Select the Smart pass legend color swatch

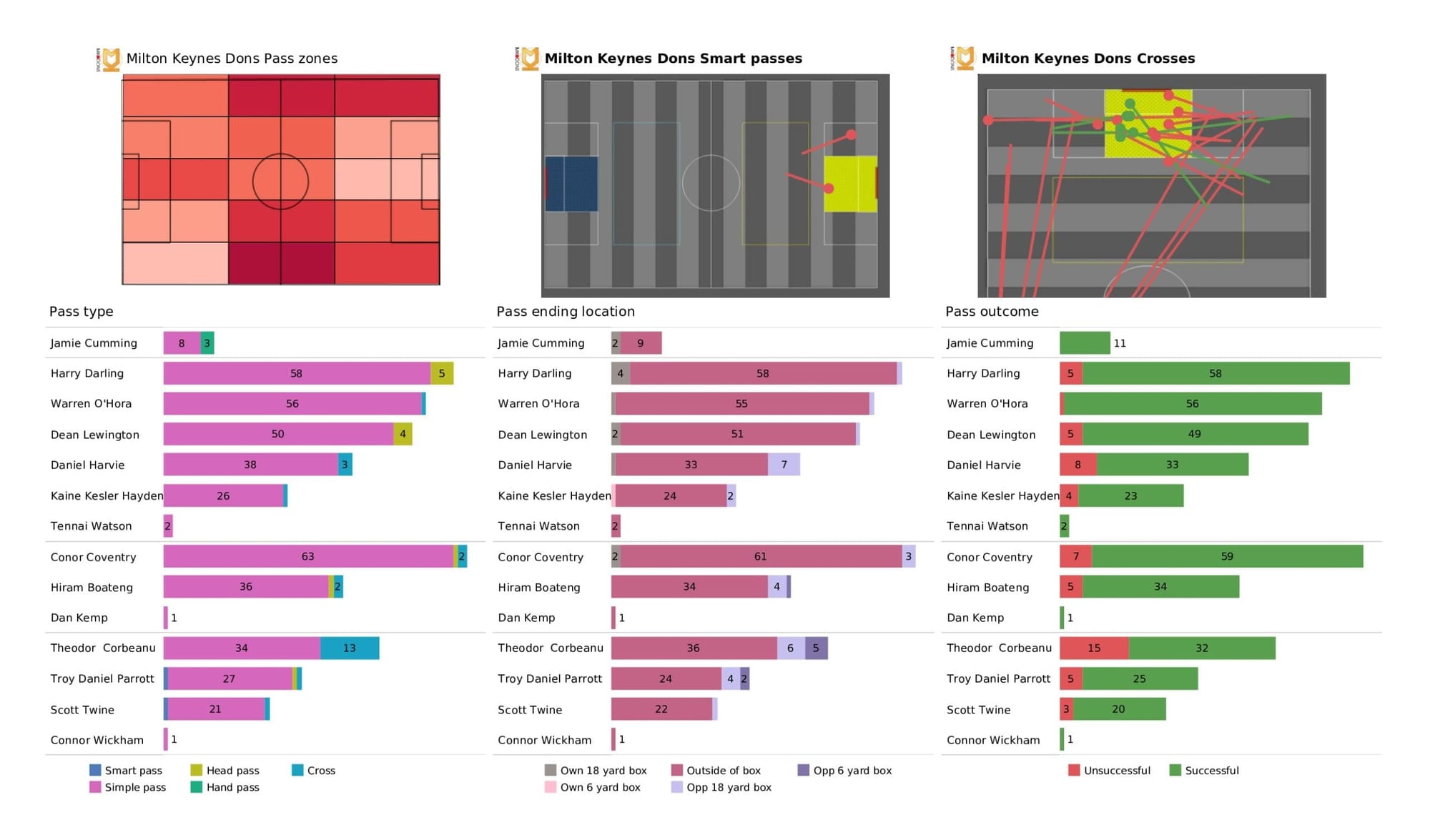(104, 771)
